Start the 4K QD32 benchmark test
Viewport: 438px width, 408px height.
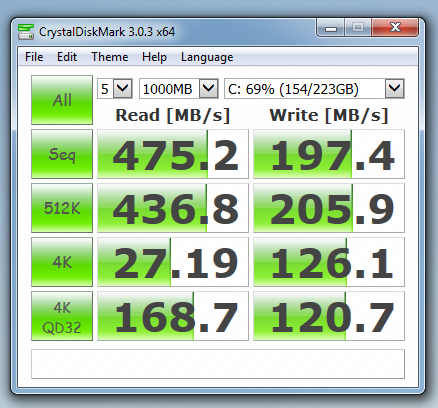click(x=62, y=316)
